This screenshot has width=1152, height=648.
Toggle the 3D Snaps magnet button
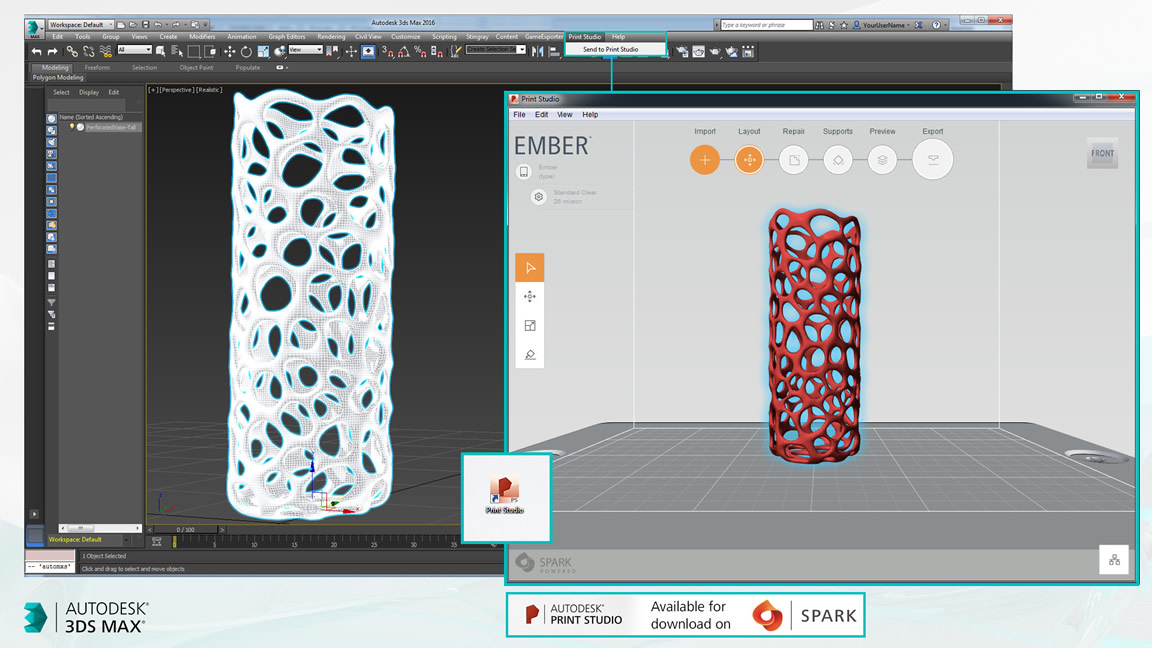tap(386, 51)
